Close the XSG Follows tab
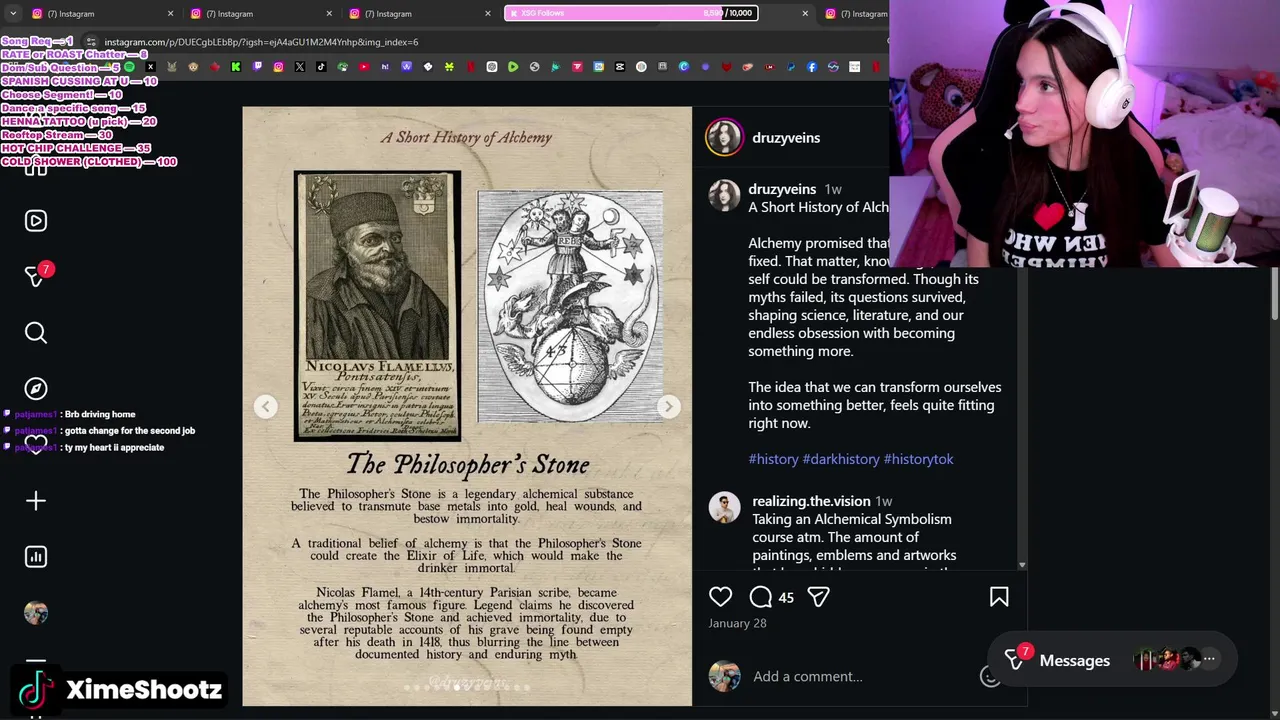This screenshot has height=720, width=1280. click(x=805, y=13)
